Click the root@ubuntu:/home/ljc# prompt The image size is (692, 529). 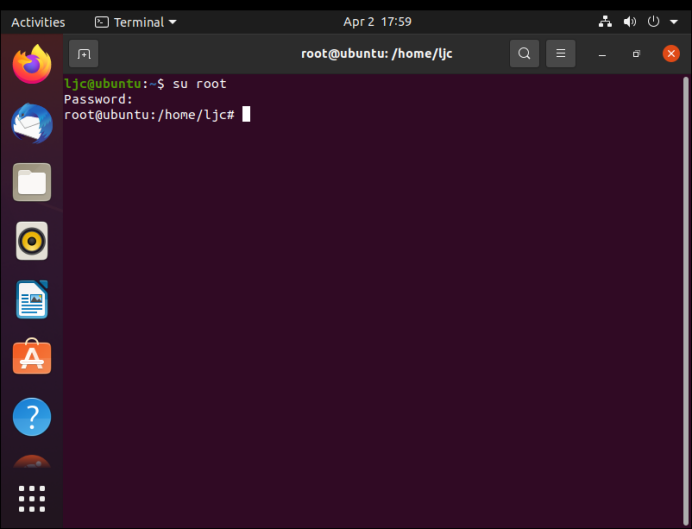149,115
